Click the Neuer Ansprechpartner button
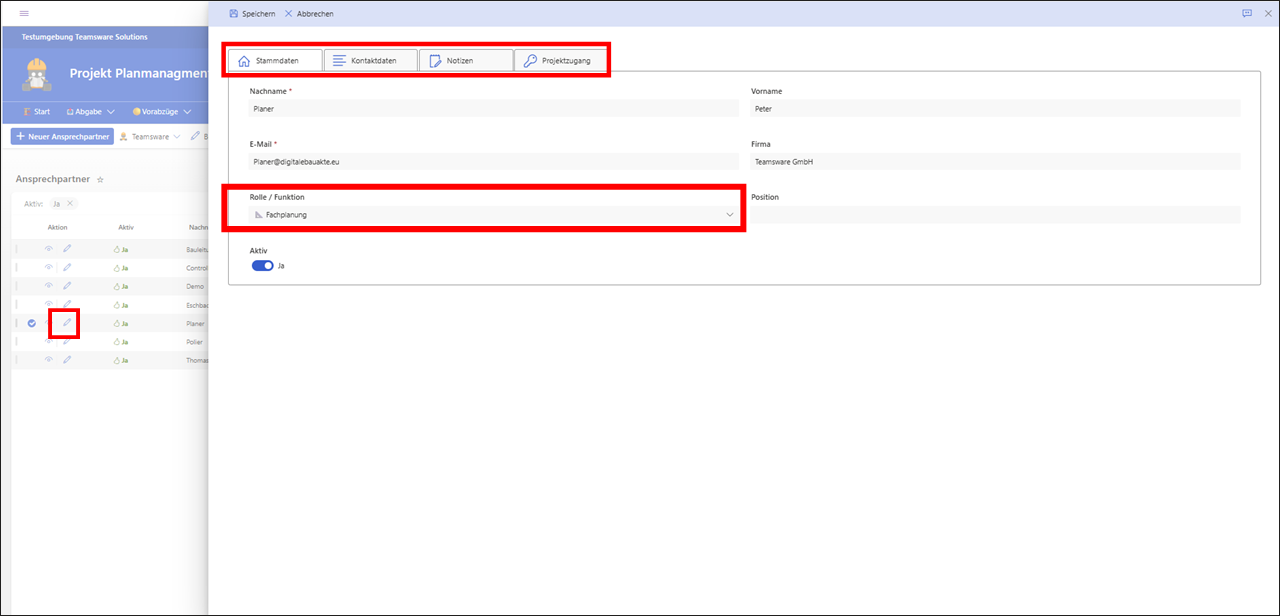The height and width of the screenshot is (616, 1280). click(62, 136)
